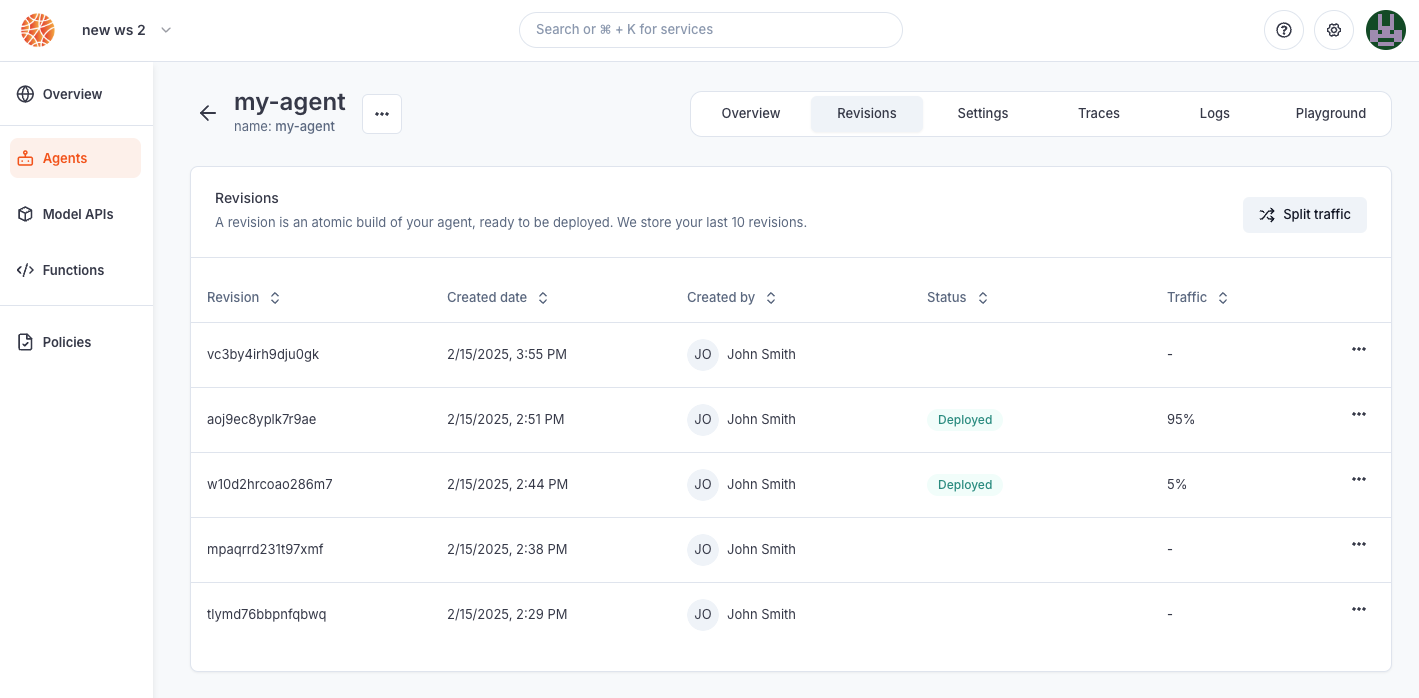Open the help question mark icon
1419x698 pixels.
pyautogui.click(x=1284, y=30)
